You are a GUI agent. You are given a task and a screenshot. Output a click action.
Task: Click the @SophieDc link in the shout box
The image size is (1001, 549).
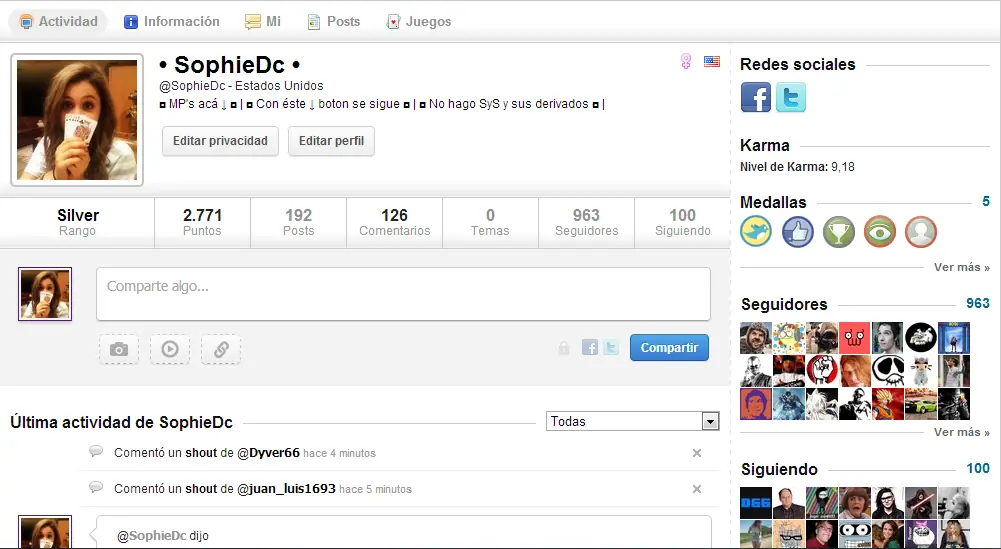tap(151, 536)
